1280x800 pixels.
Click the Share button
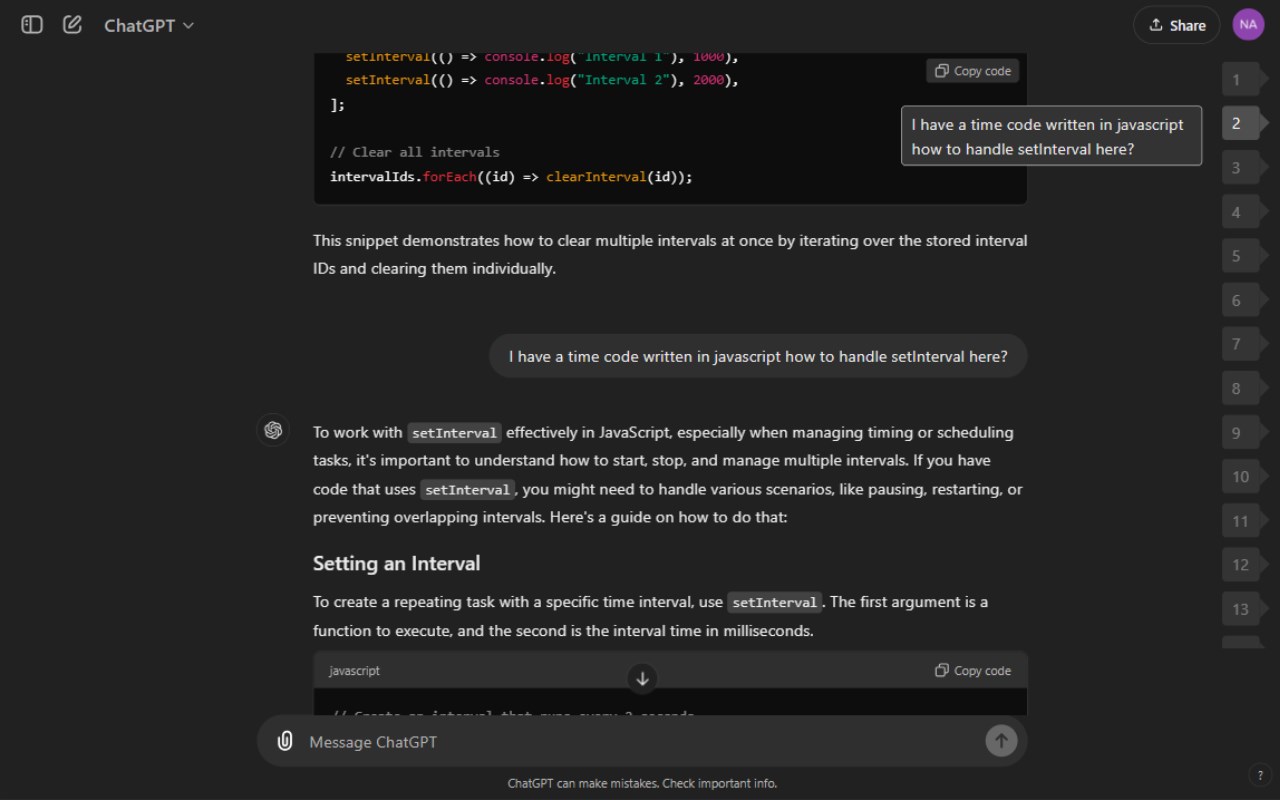click(x=1176, y=25)
